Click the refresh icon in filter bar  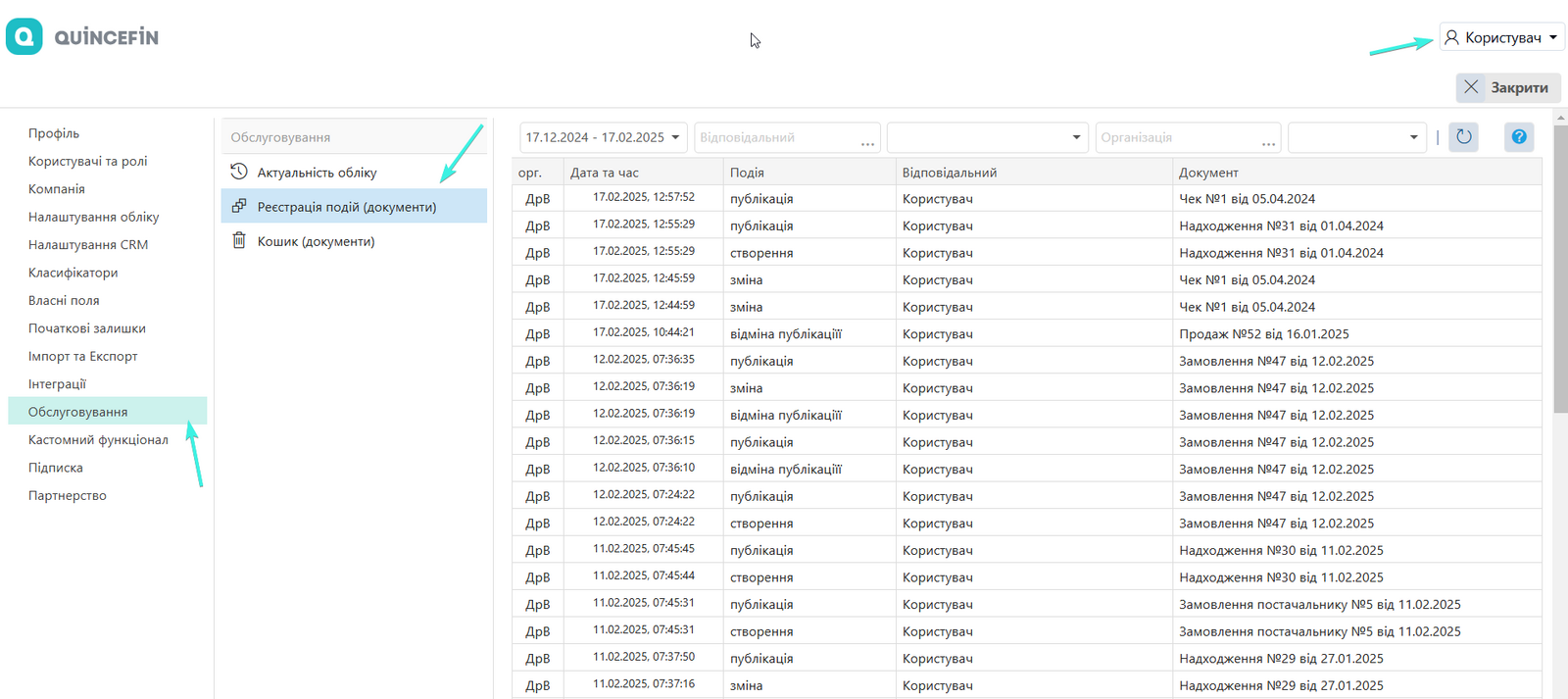click(1463, 137)
